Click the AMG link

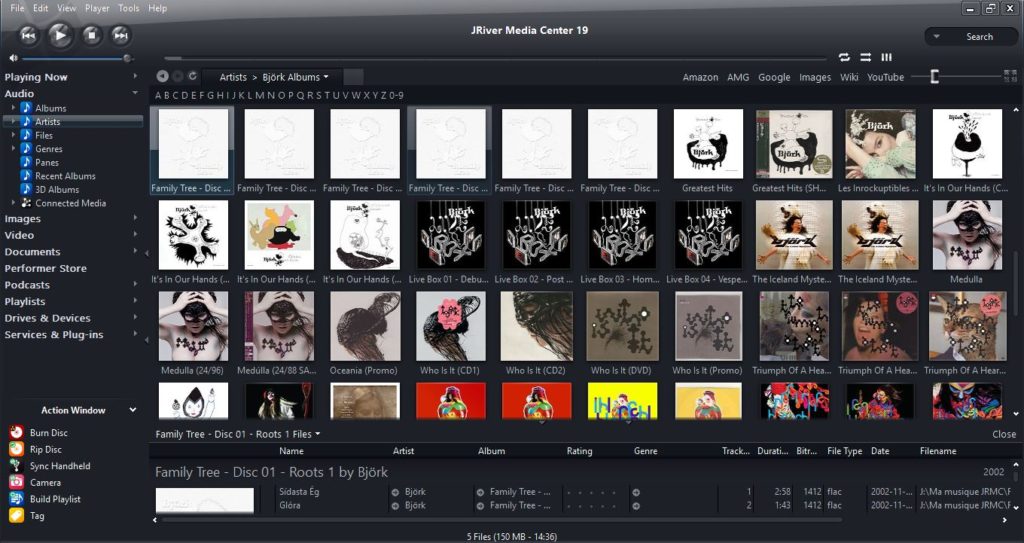738,77
